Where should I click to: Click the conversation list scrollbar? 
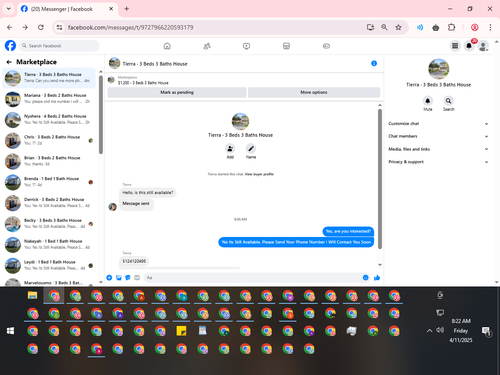(101, 115)
